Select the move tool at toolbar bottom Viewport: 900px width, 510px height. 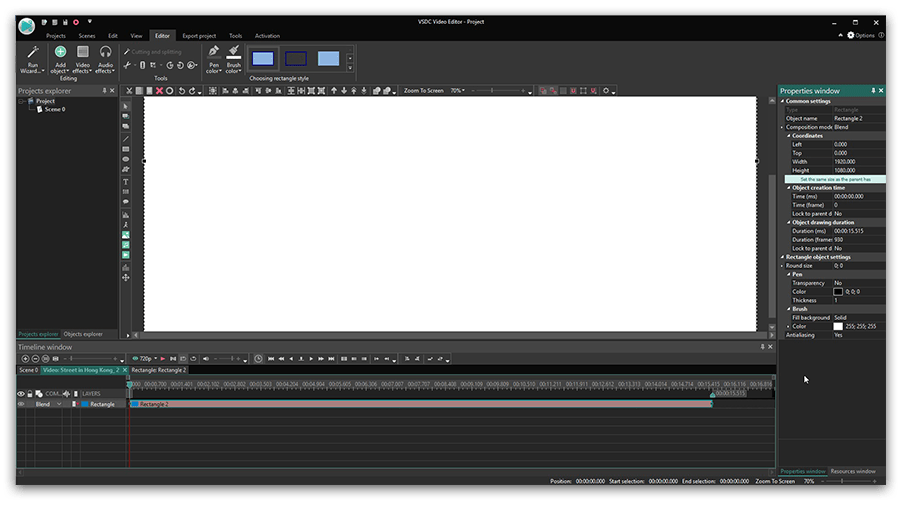[x=126, y=278]
